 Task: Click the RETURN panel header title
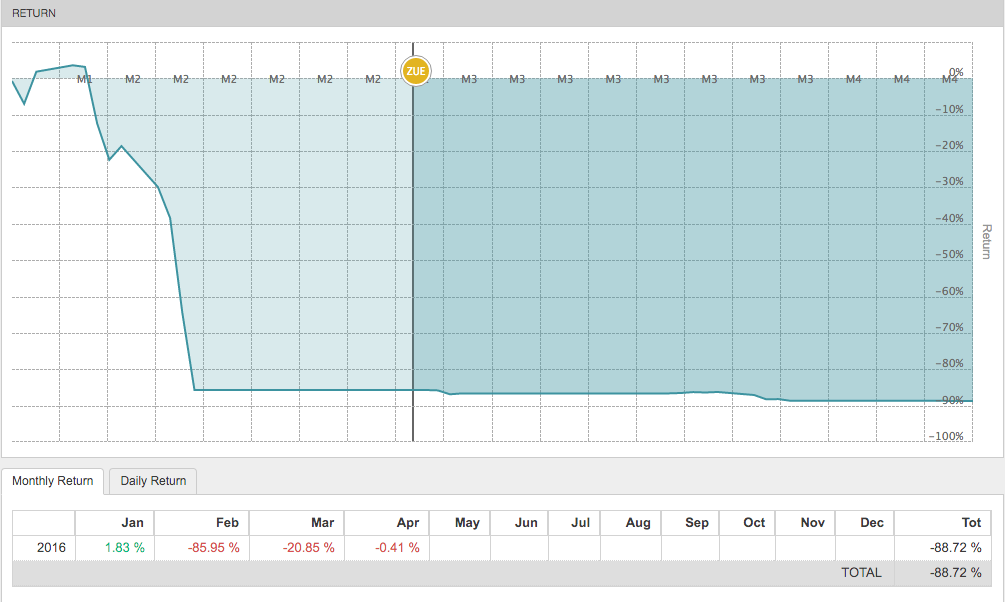point(34,14)
